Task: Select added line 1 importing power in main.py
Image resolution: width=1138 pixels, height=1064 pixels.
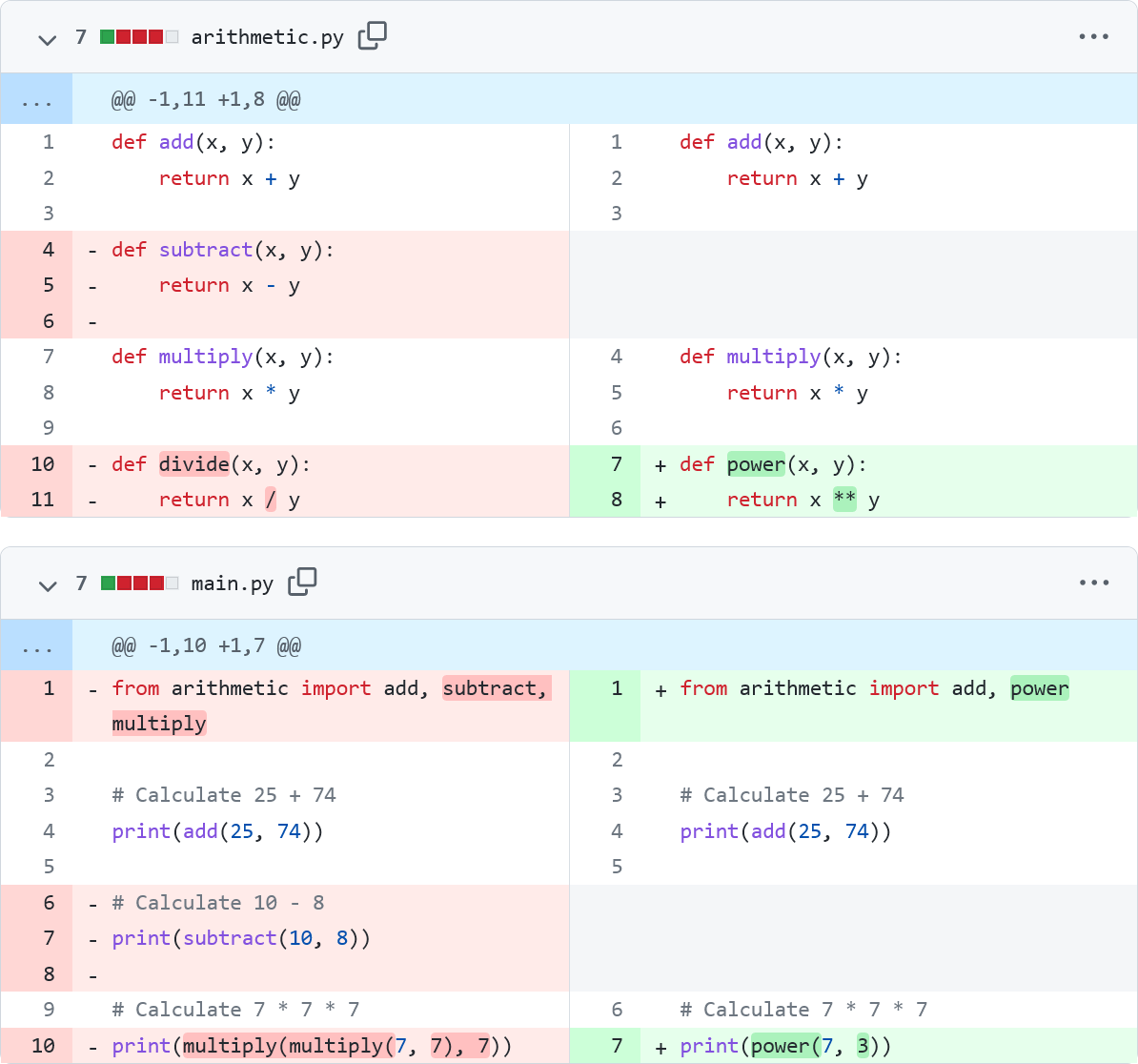Action: tap(616, 688)
